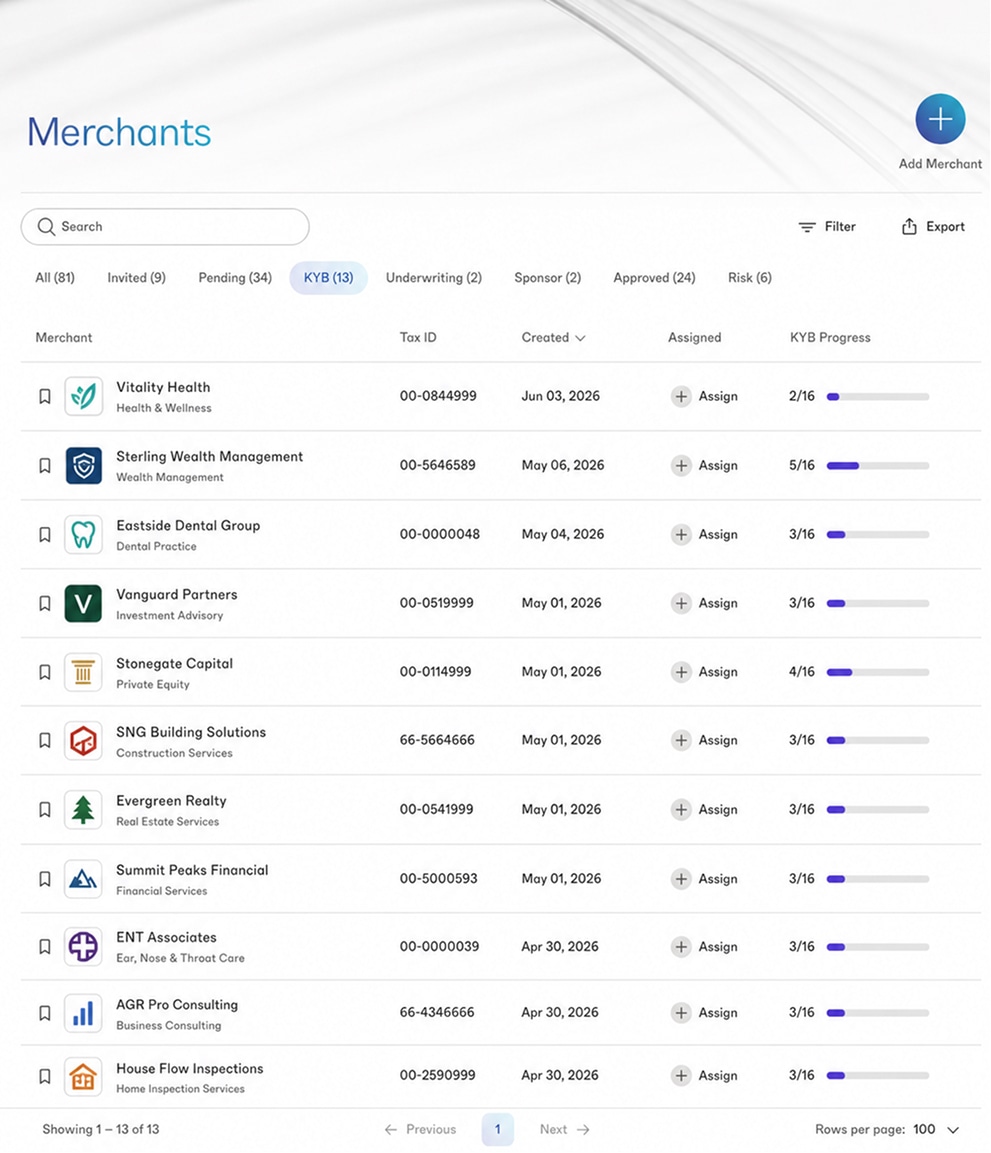Click the Summit Peaks Financial mountain logo

coord(83,879)
